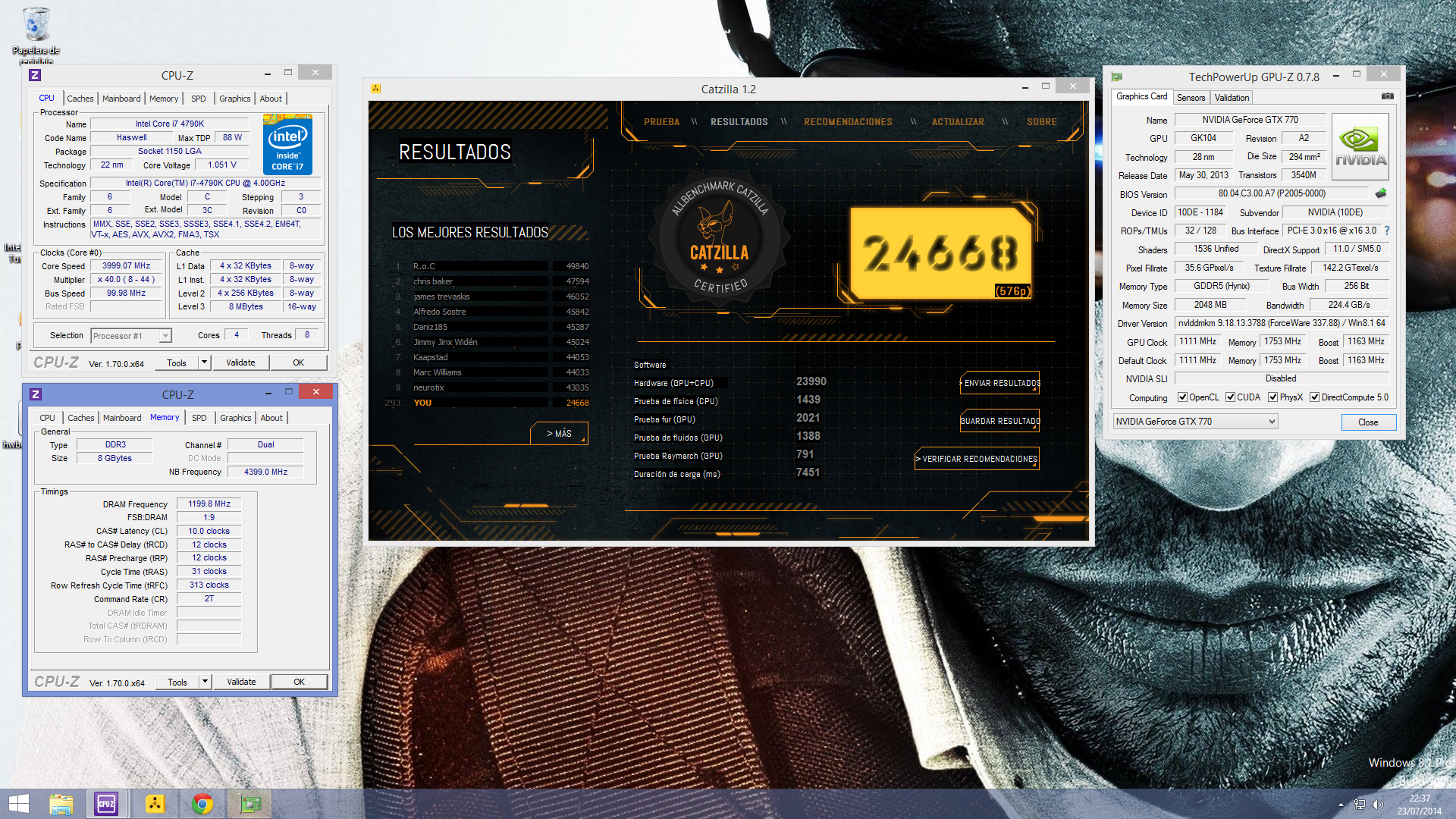Open the Caches tab in top CPU-Z

pyautogui.click(x=80, y=99)
